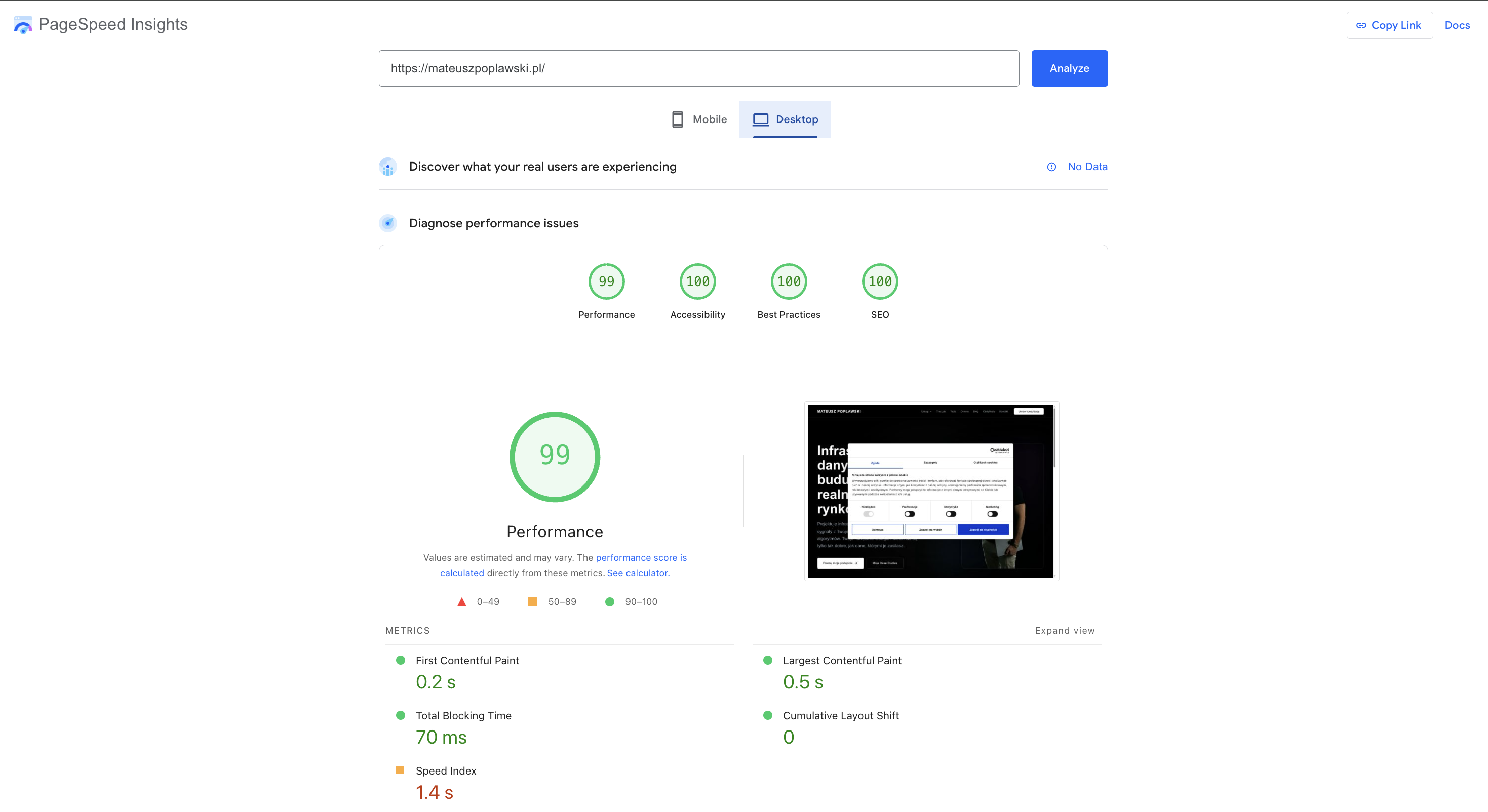The height and width of the screenshot is (812, 1488).
Task: Select the Desktop tab
Action: point(785,119)
